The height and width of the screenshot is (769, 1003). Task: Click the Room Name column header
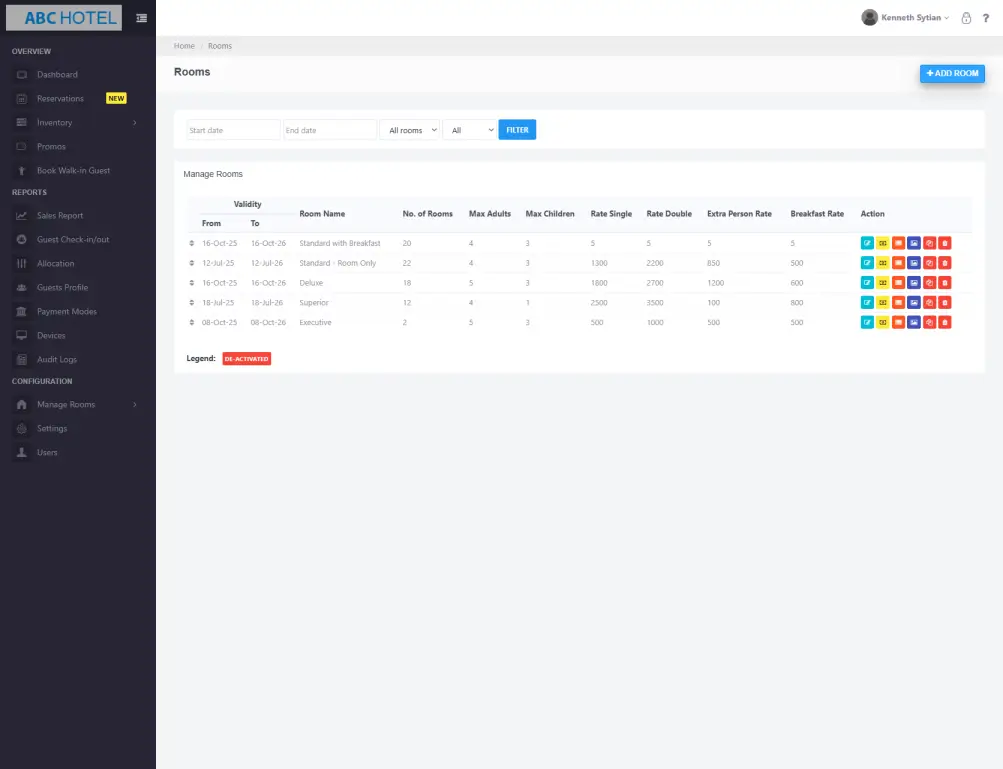322,214
